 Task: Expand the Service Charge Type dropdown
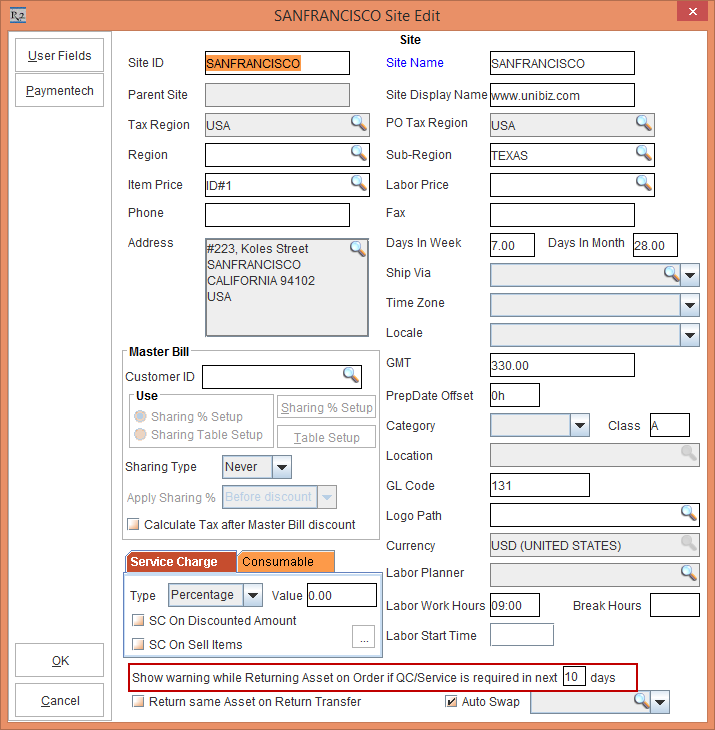click(x=253, y=595)
